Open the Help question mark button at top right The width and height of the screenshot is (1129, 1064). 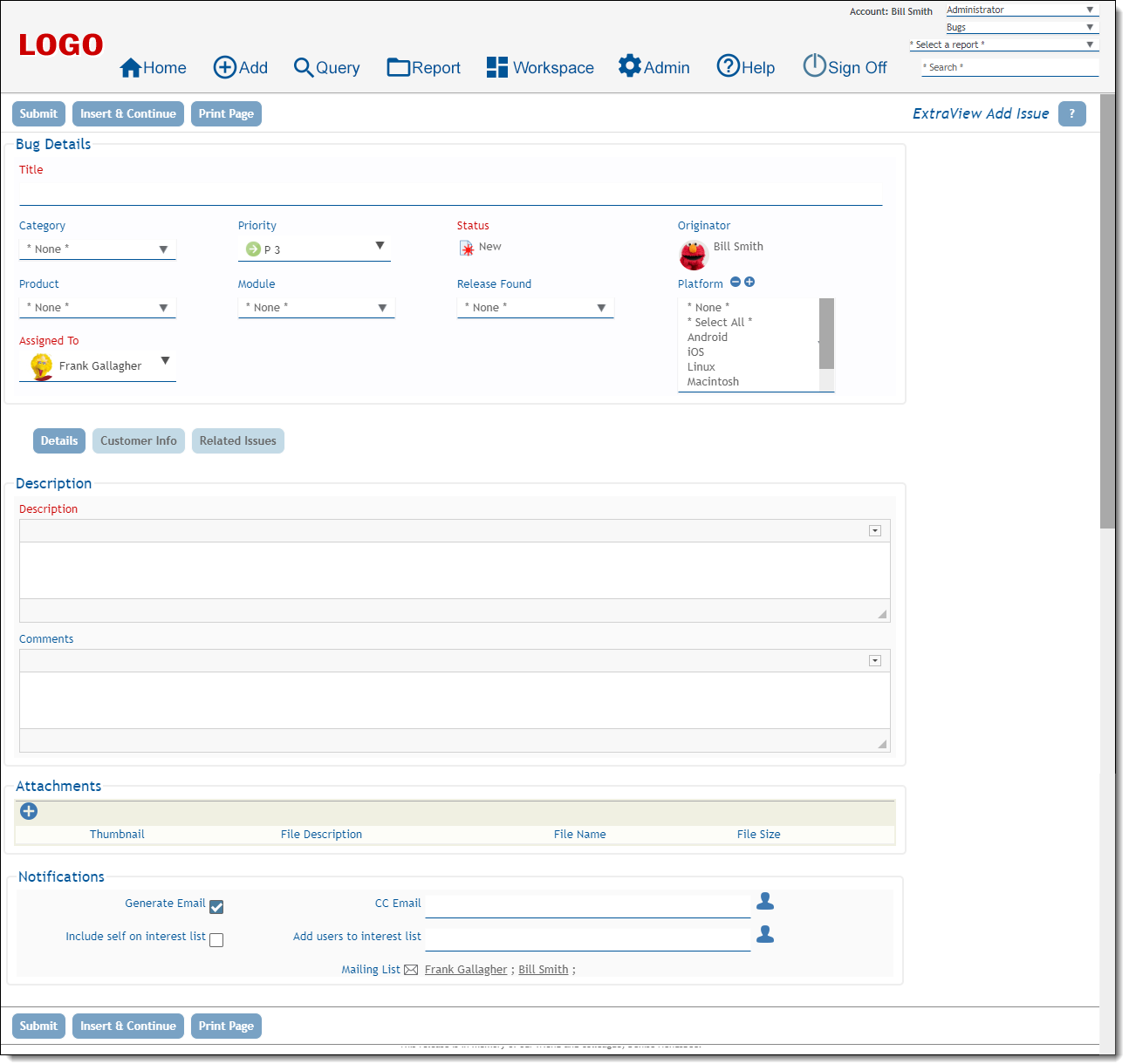(x=1071, y=113)
